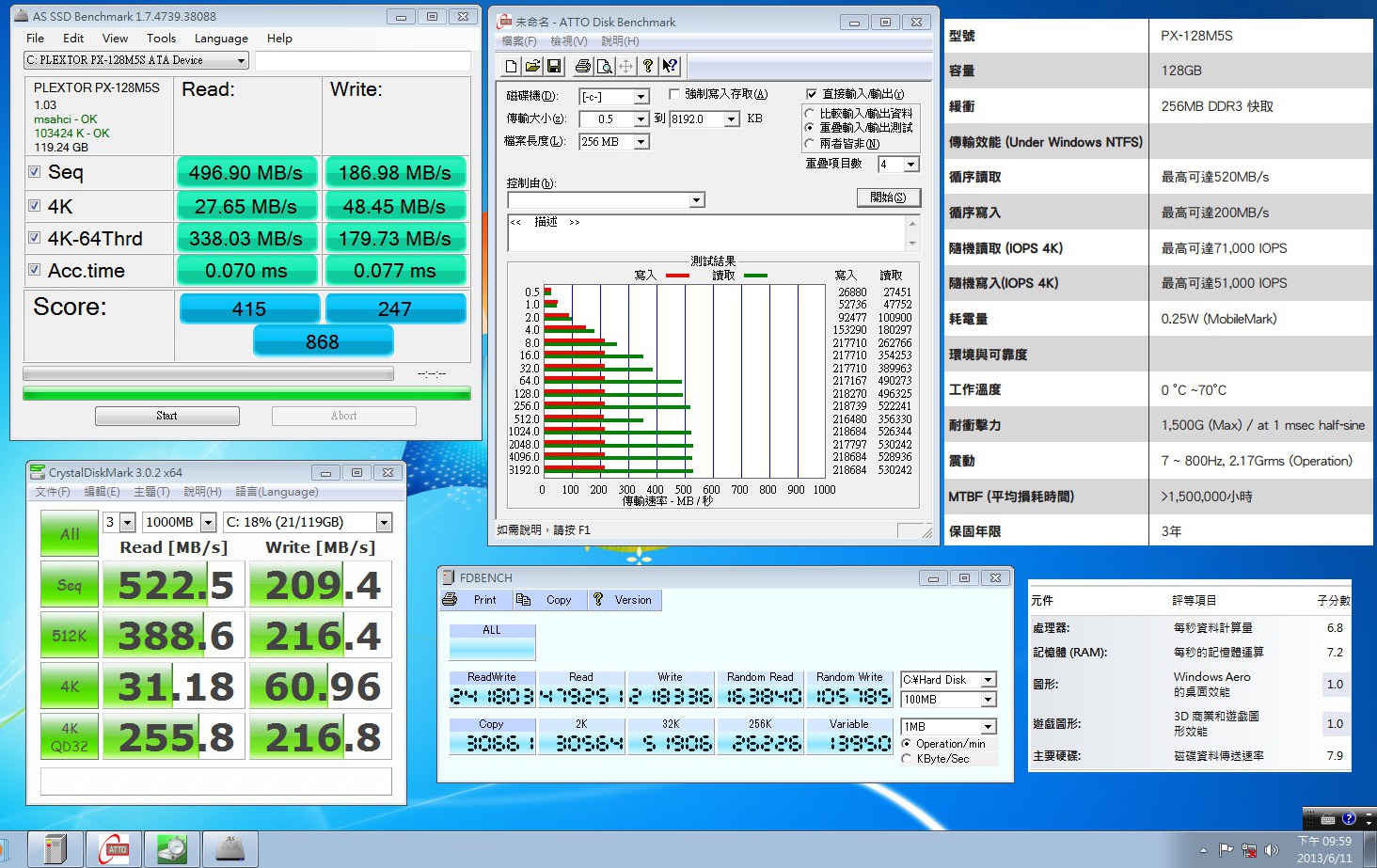Viewport: 1377px width, 868px height.
Task: Click the Version question icon in FDBENCH
Action: 598,600
